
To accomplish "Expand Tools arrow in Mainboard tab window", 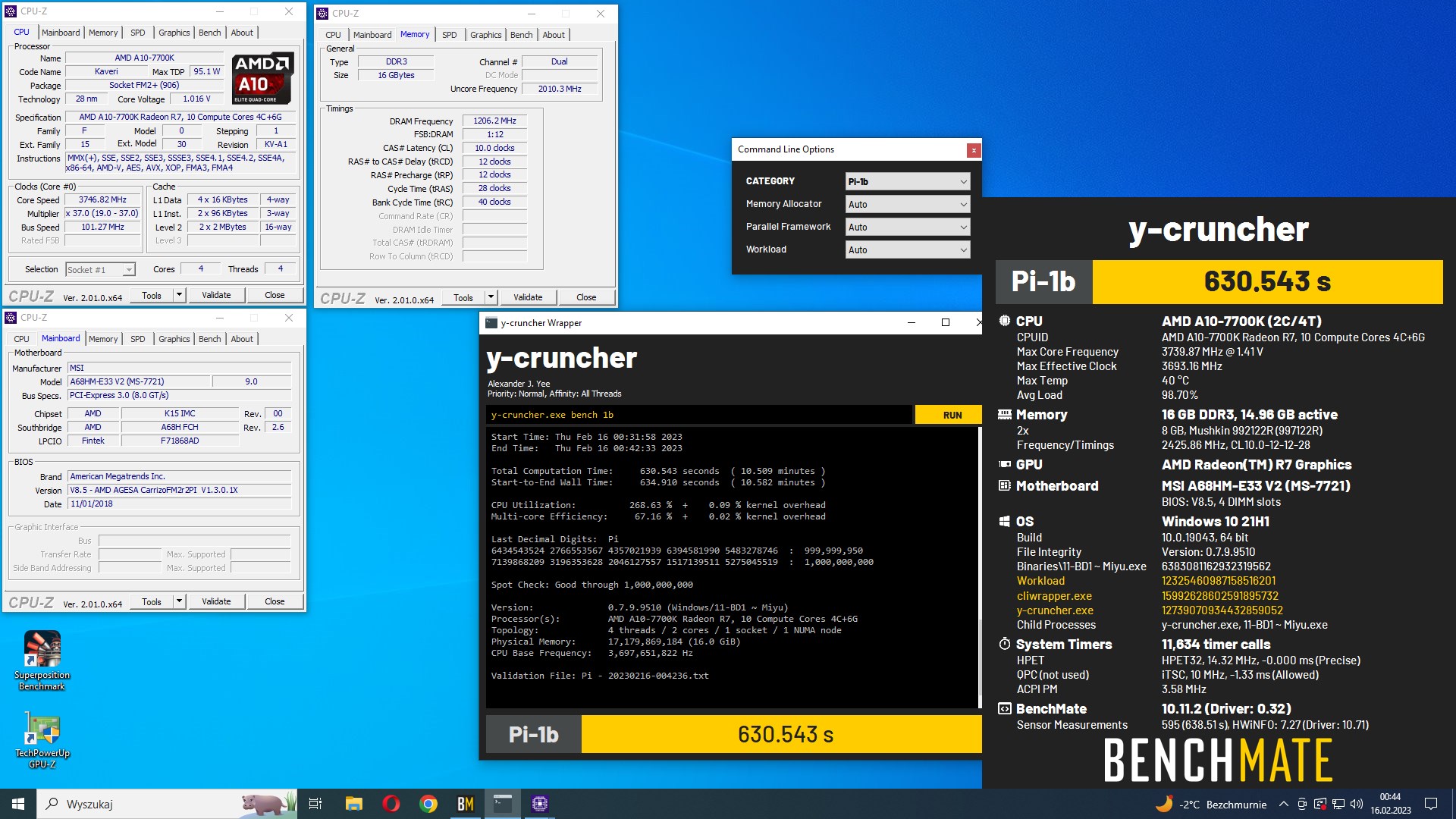I will (179, 601).
